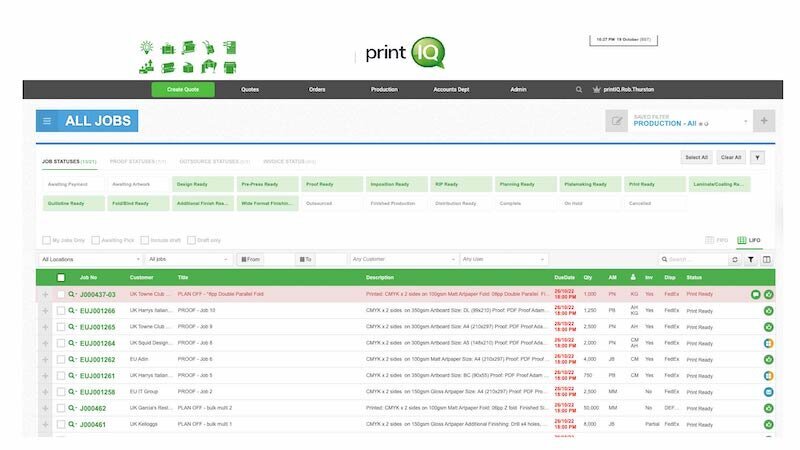The height and width of the screenshot is (450, 800).
Task: Click the search magnifier in top navigation
Action: click(578, 90)
